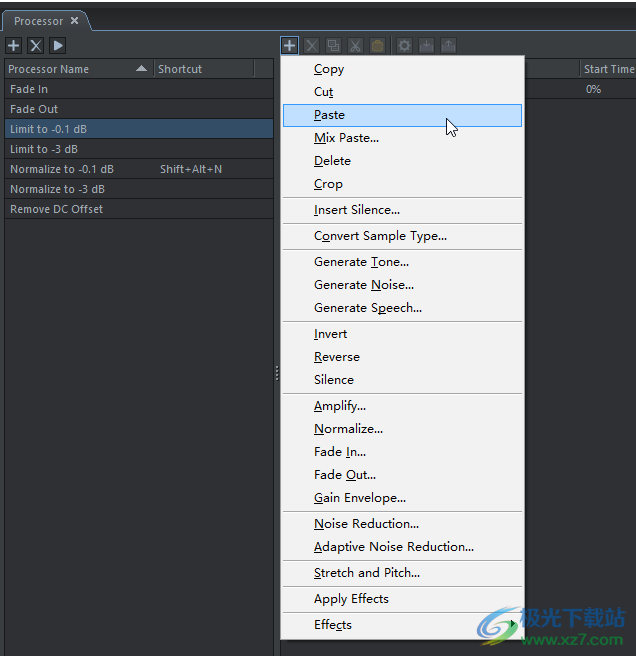
Task: Sort by Processor Name column header
Action: pyautogui.click(x=79, y=69)
